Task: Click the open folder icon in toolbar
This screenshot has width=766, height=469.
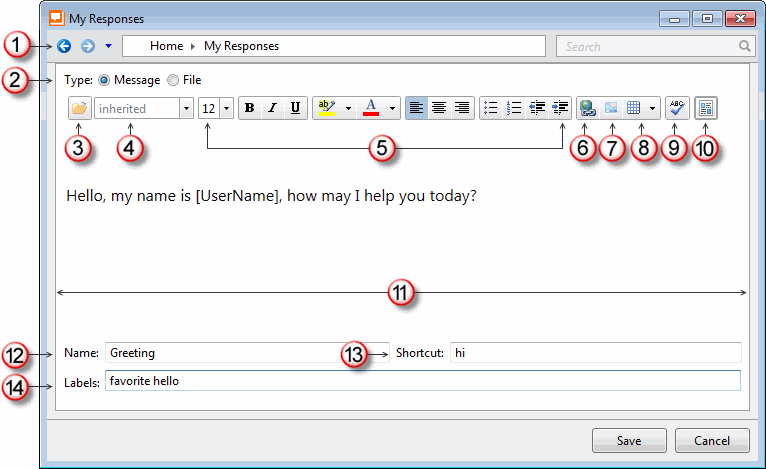Action: click(x=79, y=108)
